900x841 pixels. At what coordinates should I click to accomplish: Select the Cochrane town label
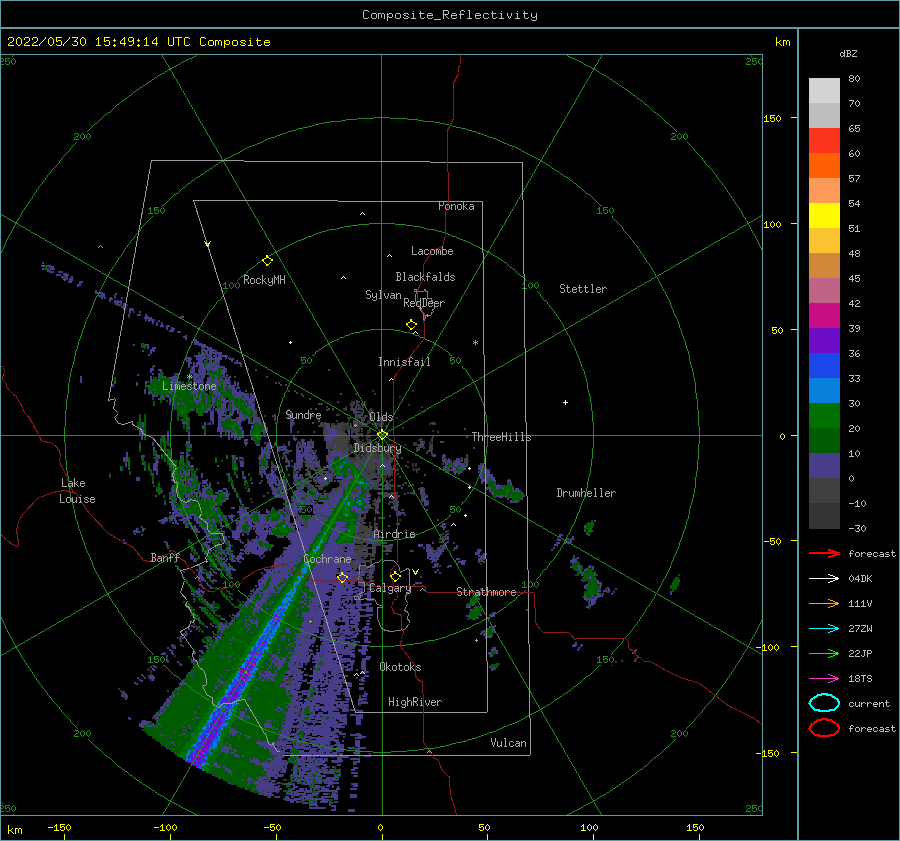click(327, 559)
